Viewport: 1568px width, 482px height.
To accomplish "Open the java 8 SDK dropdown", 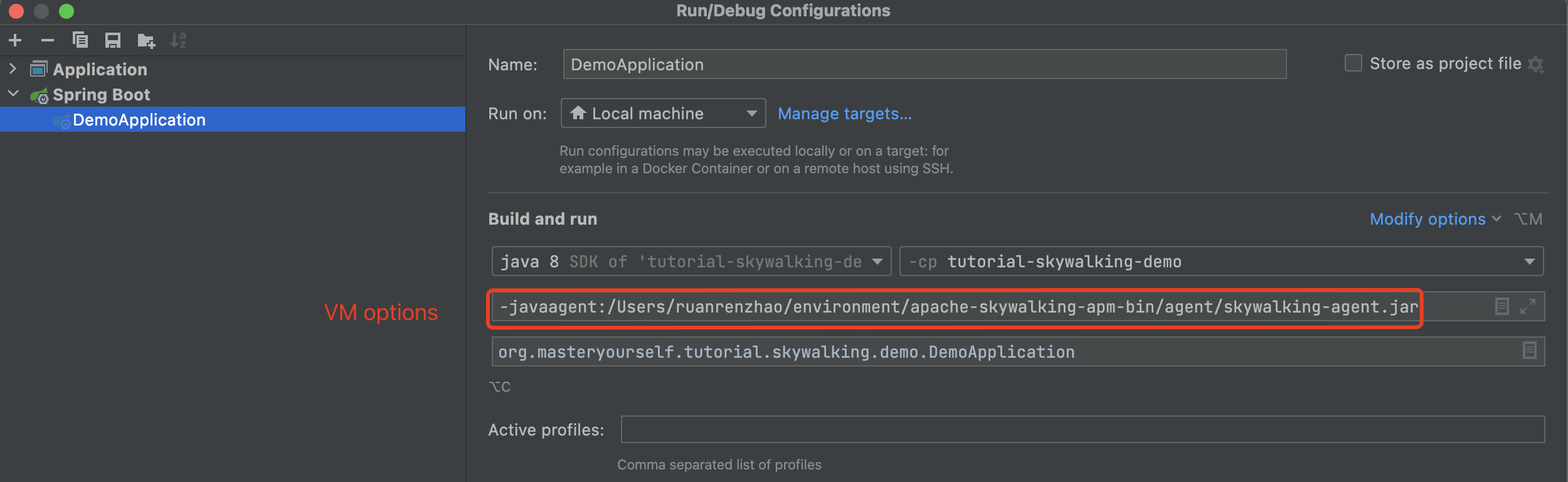I will [x=691, y=262].
